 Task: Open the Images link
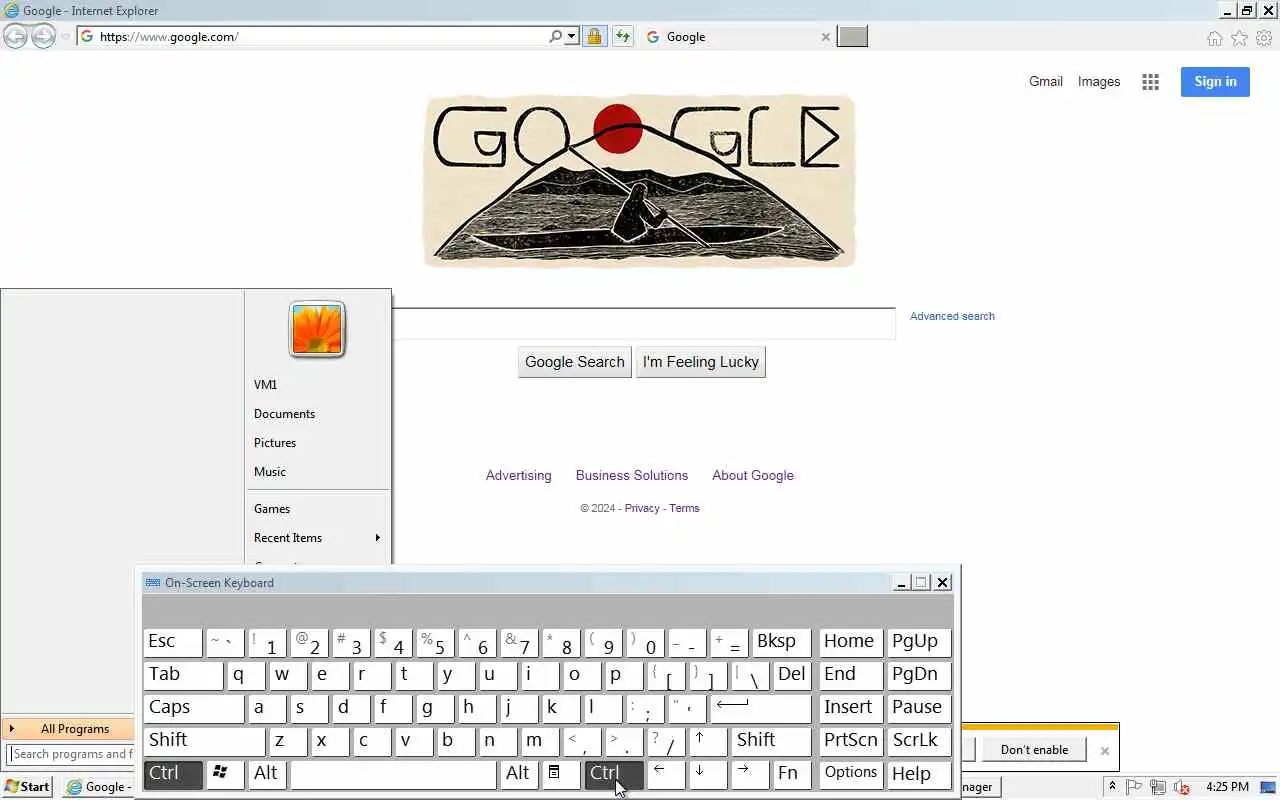pyautogui.click(x=1099, y=82)
